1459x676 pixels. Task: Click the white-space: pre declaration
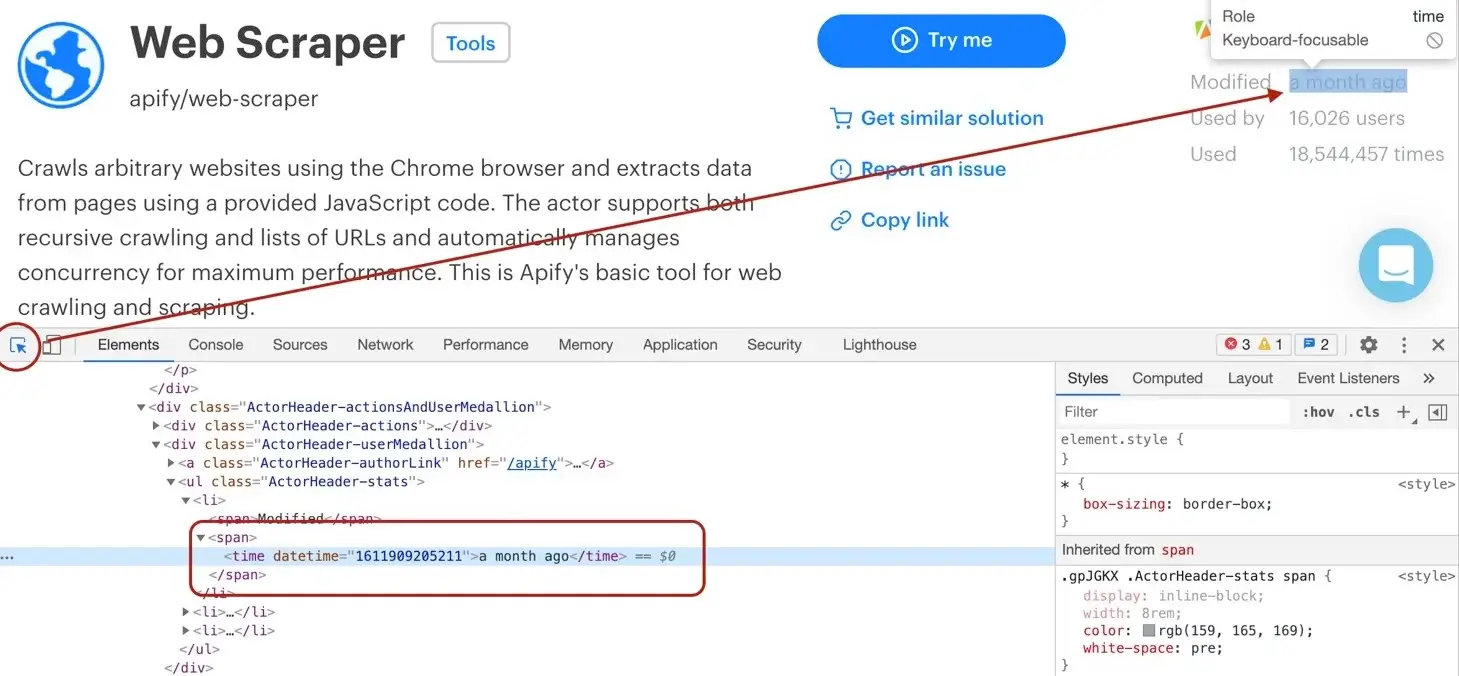[x=1153, y=648]
